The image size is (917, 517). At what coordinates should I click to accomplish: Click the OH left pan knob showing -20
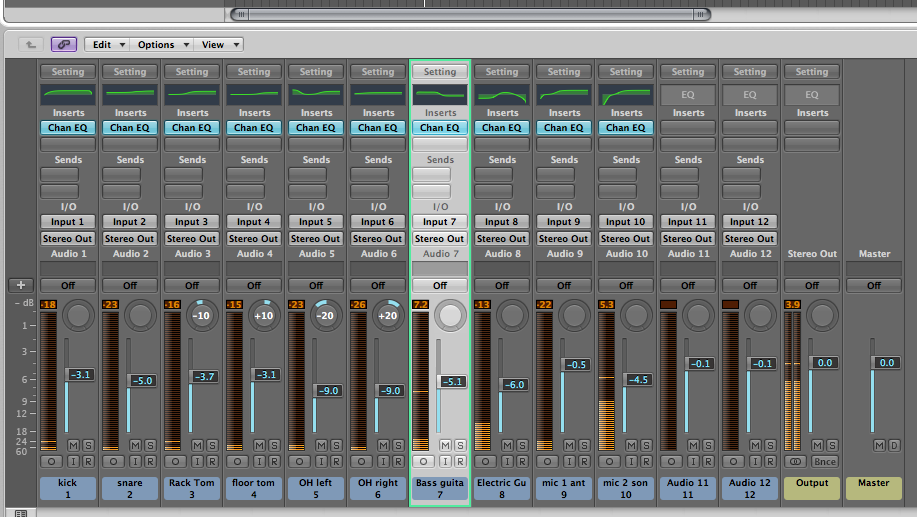326,315
